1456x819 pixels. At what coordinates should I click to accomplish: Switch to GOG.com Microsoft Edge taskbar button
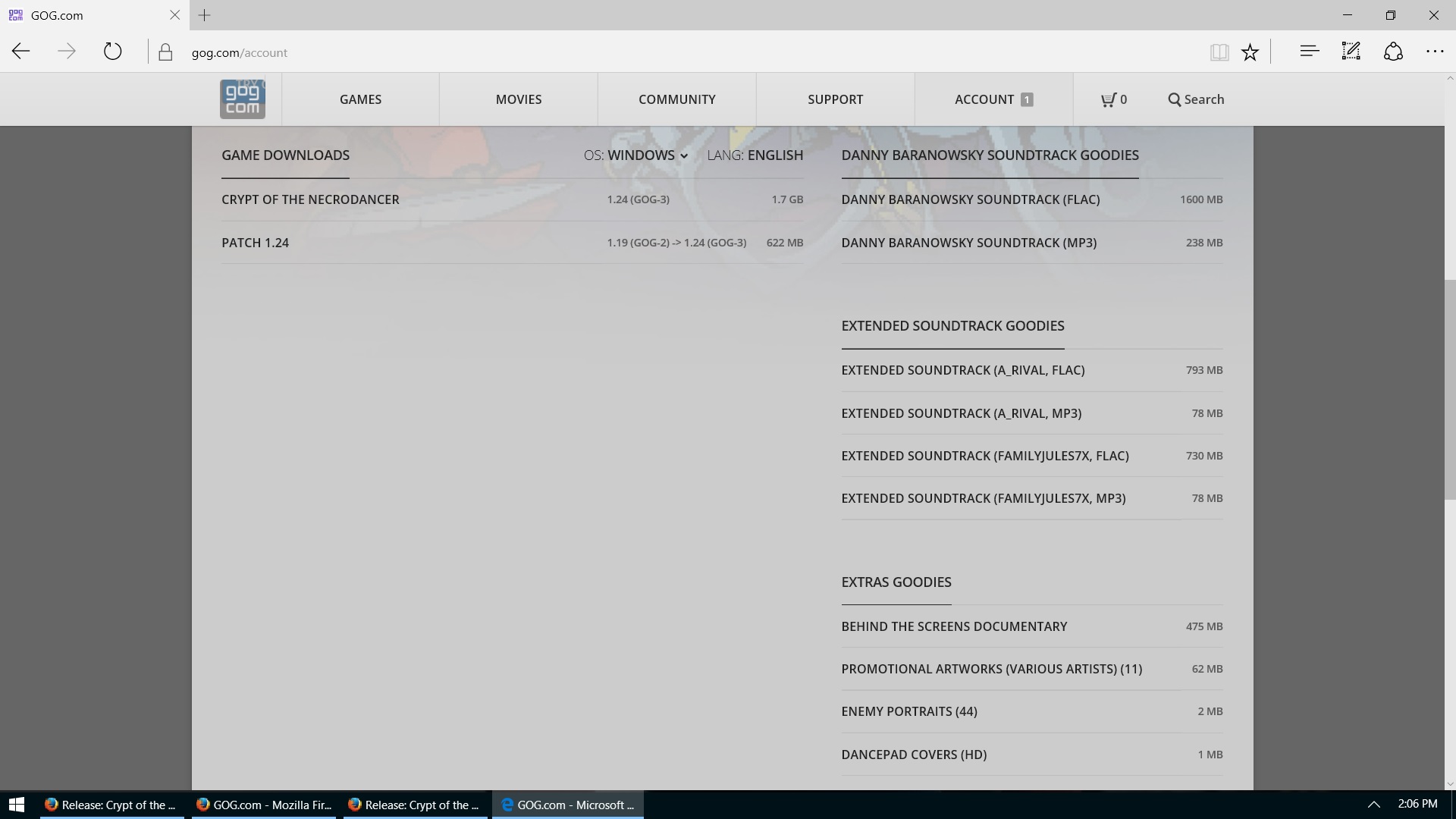(x=568, y=805)
